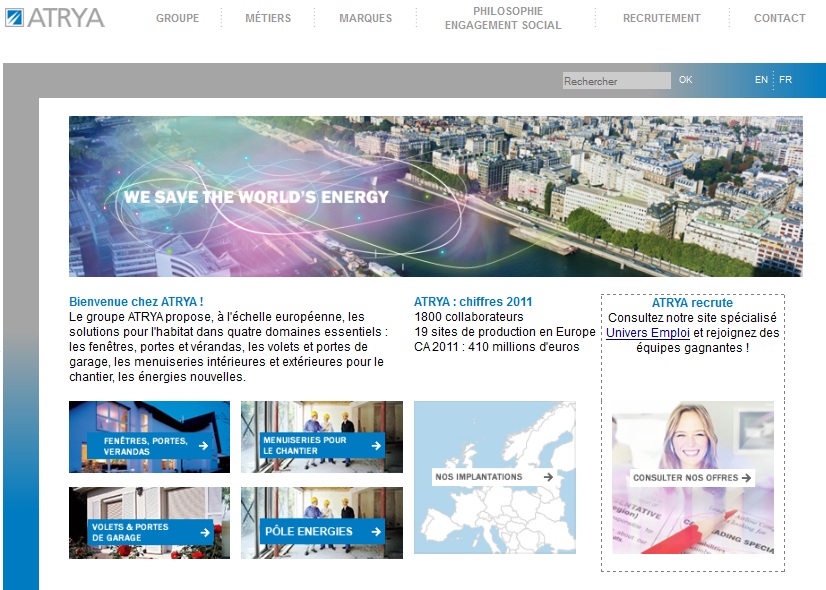Open Fenêtres, Portes, Vérandas tile
This screenshot has width=826, height=590.
(149, 437)
